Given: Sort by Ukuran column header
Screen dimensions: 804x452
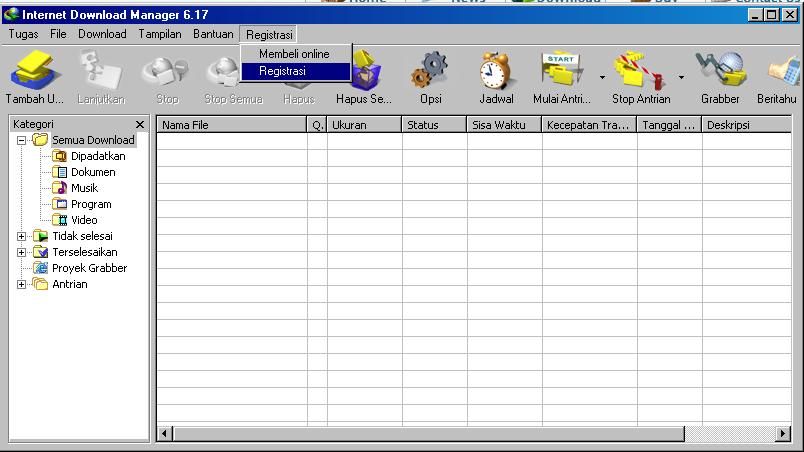Looking at the screenshot, I should point(364,125).
